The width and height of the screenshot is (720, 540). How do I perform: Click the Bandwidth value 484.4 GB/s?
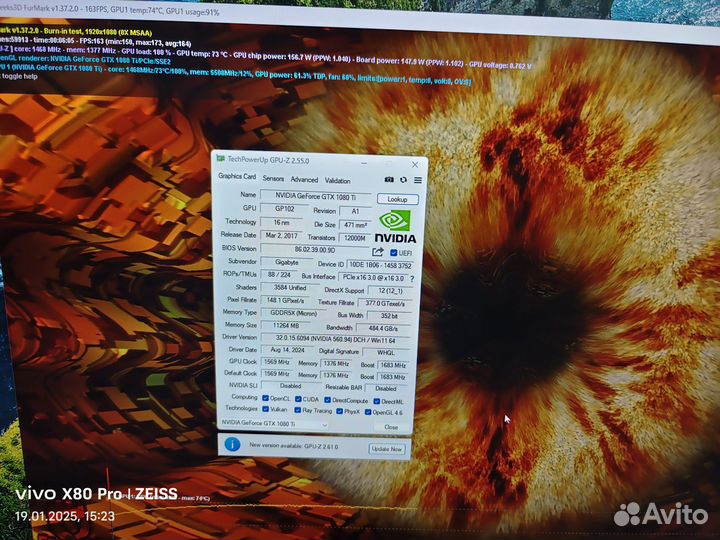(383, 328)
